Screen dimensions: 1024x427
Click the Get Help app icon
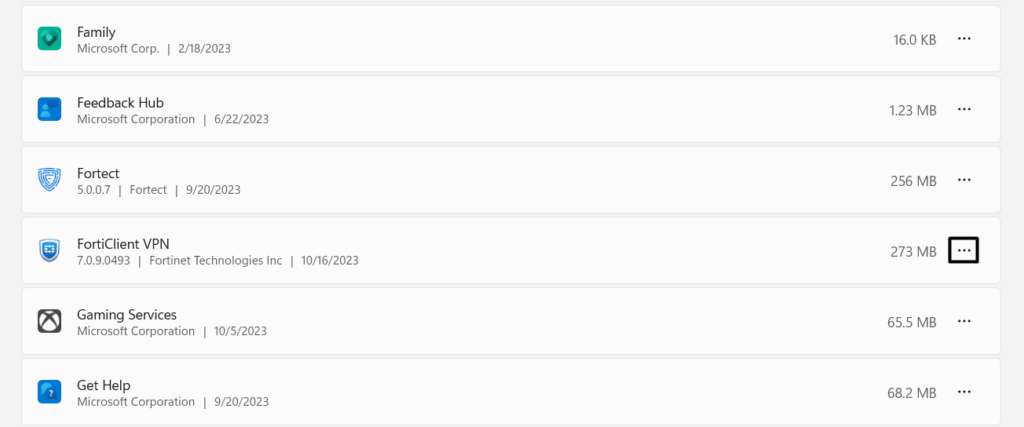click(x=50, y=392)
